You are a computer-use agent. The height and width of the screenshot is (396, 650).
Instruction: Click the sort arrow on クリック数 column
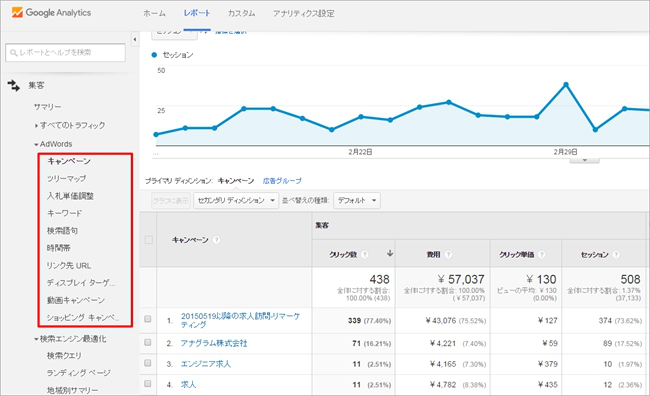click(x=390, y=253)
